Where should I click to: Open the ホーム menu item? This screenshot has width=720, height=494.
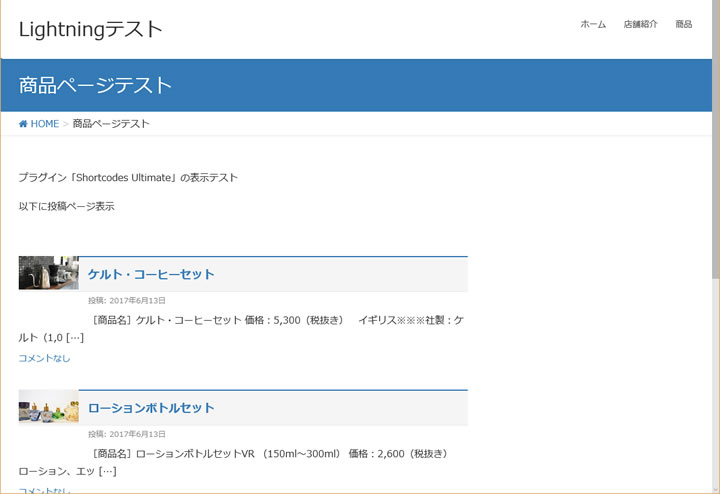593,24
